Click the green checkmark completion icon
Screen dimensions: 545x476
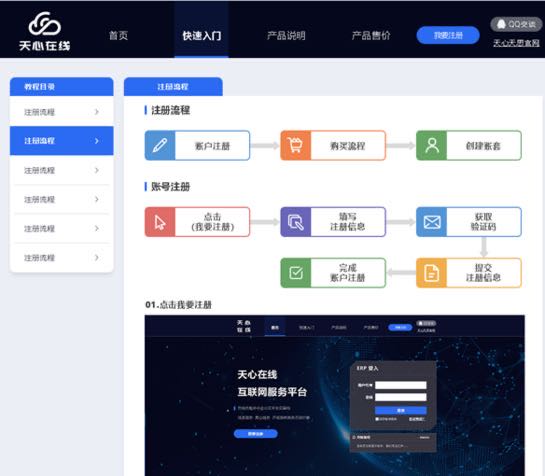295,273
